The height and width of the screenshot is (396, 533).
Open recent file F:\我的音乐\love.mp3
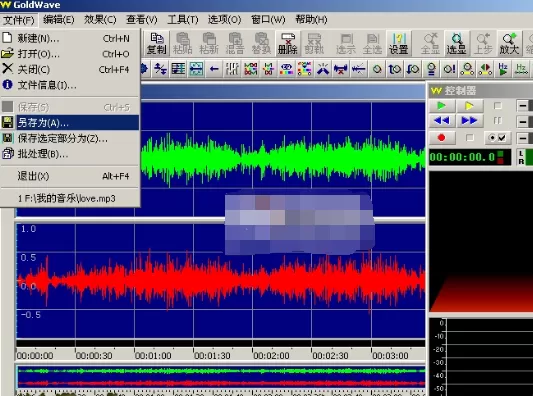(x=70, y=198)
